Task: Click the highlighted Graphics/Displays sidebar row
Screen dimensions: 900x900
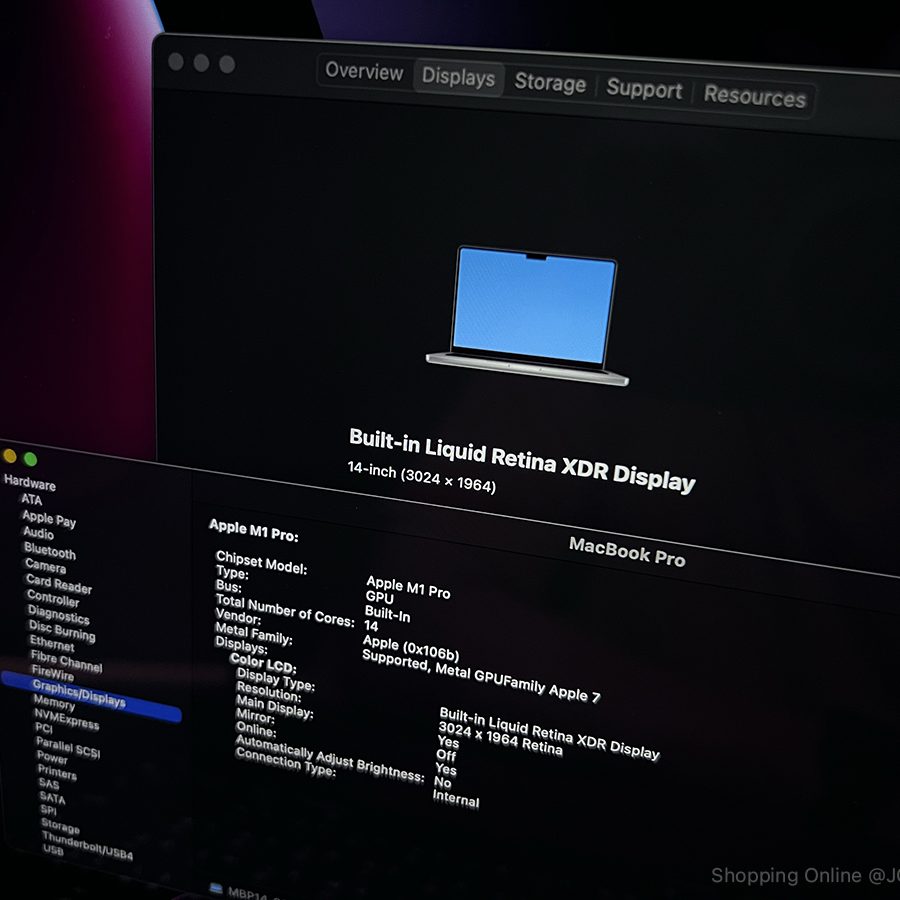Action: tap(91, 696)
